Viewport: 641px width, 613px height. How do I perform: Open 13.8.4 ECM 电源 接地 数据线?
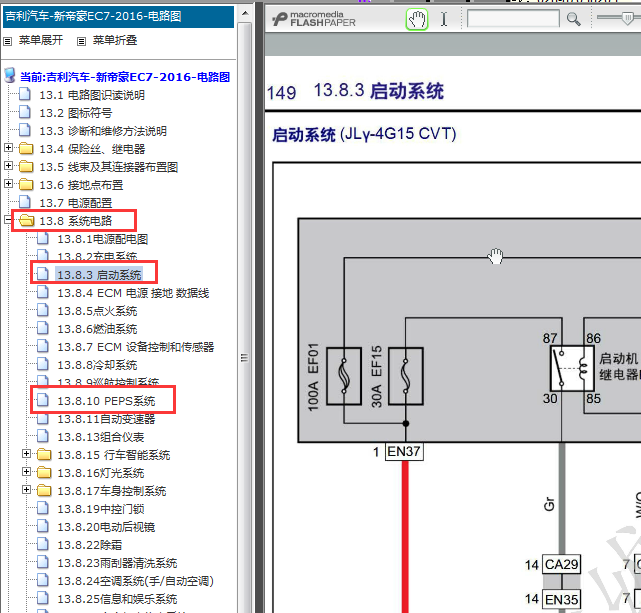point(133,293)
